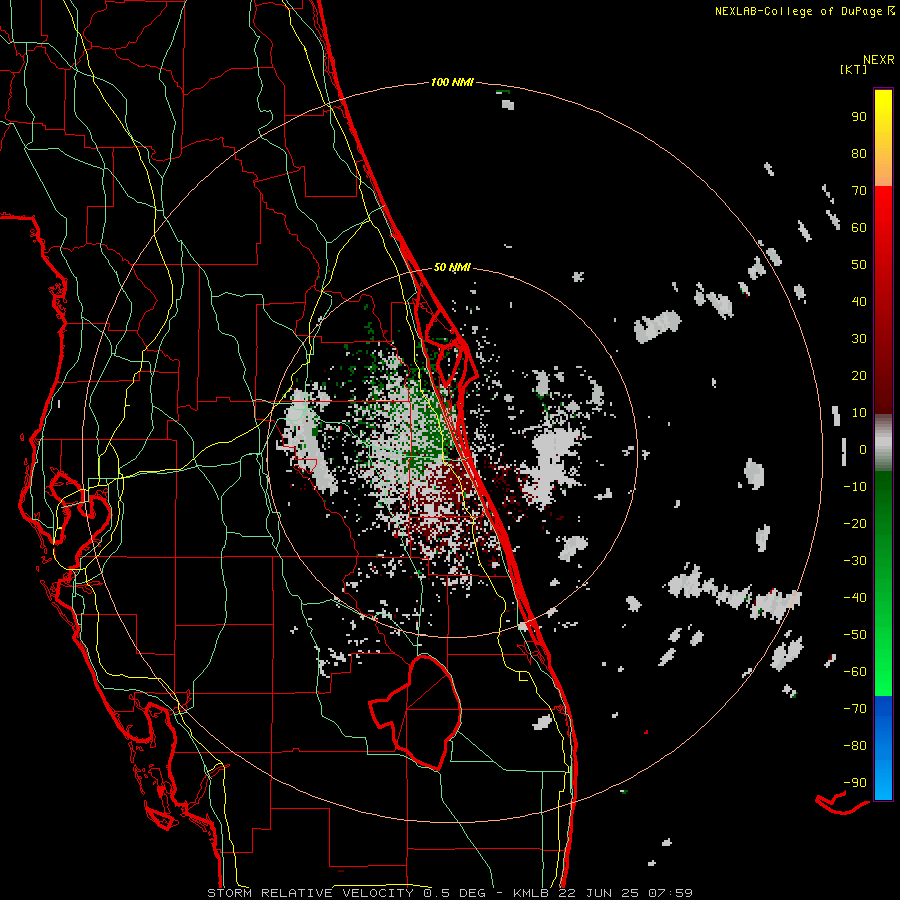Select the 50 NMI range ring label
This screenshot has width=900, height=900.
point(452,267)
